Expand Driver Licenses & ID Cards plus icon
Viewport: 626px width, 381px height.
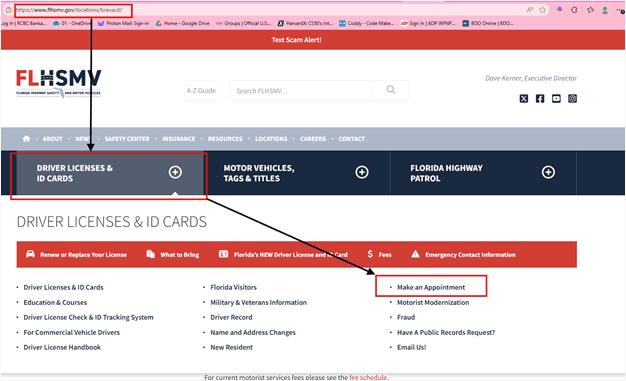click(175, 172)
